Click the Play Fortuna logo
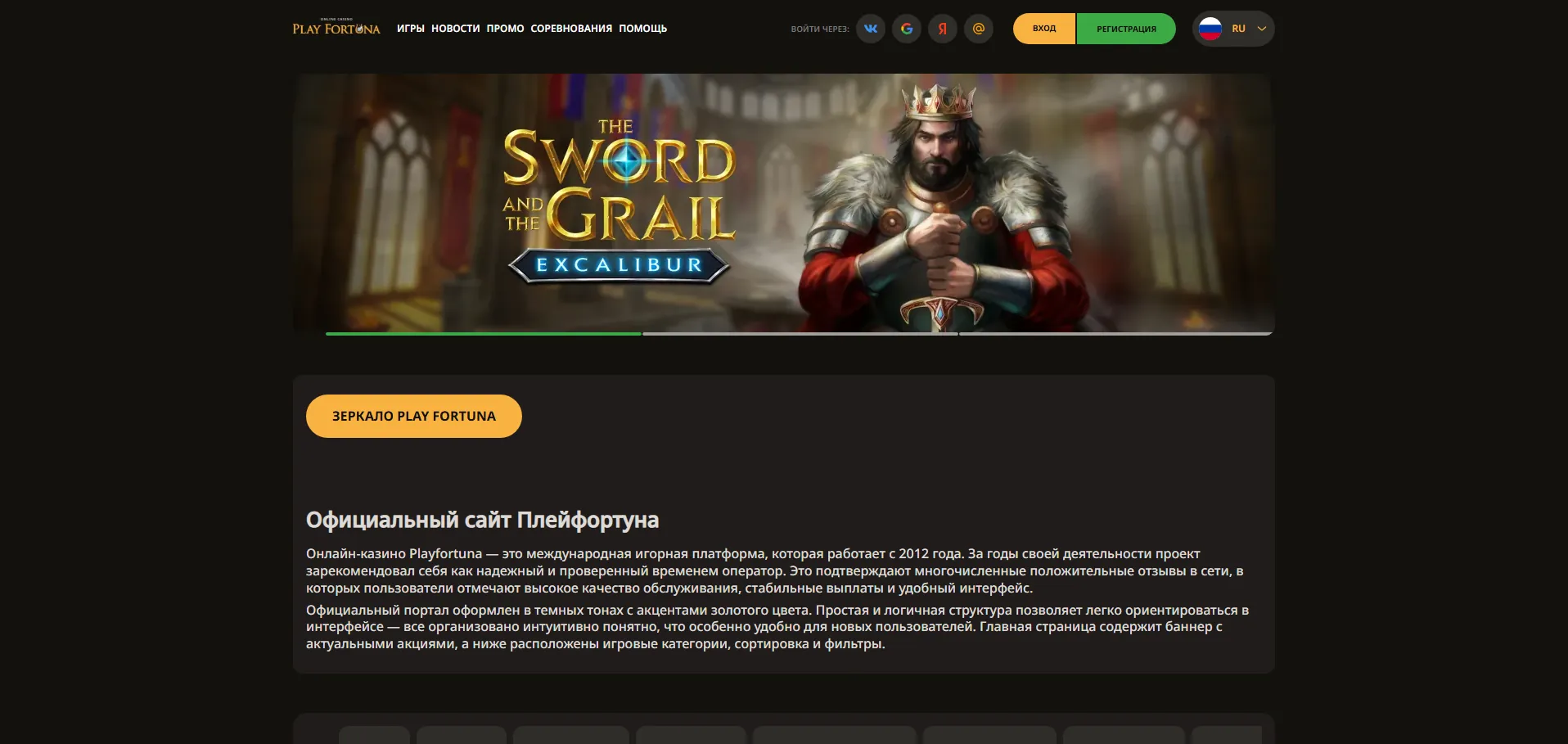The height and width of the screenshot is (744, 1568). (x=336, y=28)
